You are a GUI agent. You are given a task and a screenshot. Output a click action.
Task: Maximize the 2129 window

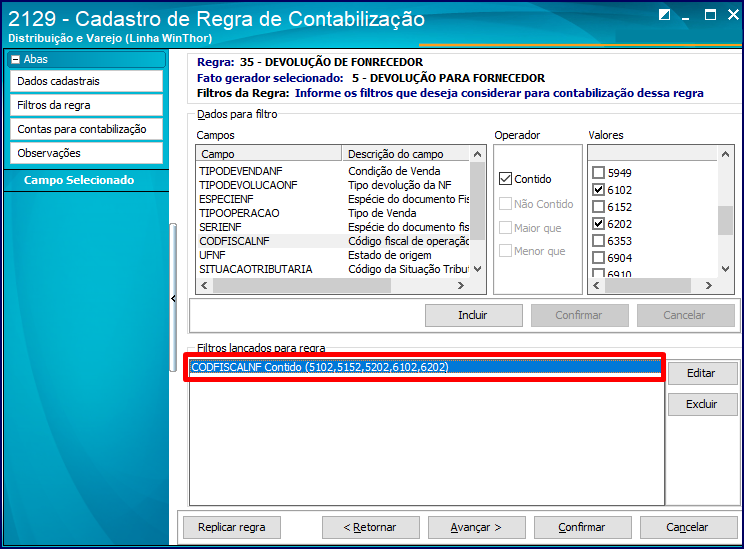[710, 15]
